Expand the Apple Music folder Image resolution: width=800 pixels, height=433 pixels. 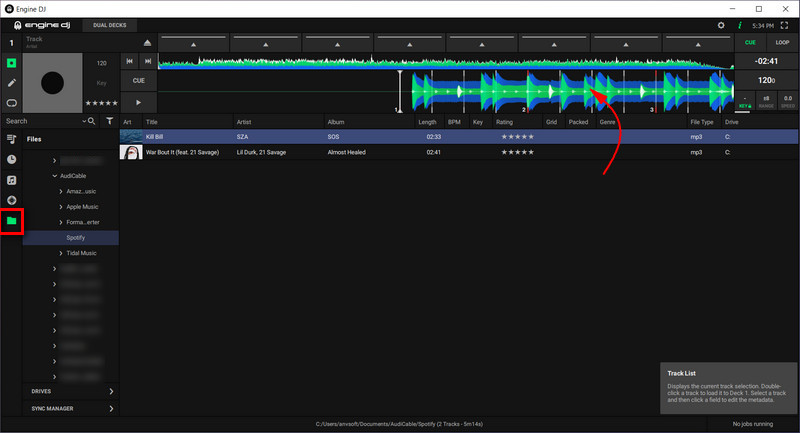(x=61, y=207)
